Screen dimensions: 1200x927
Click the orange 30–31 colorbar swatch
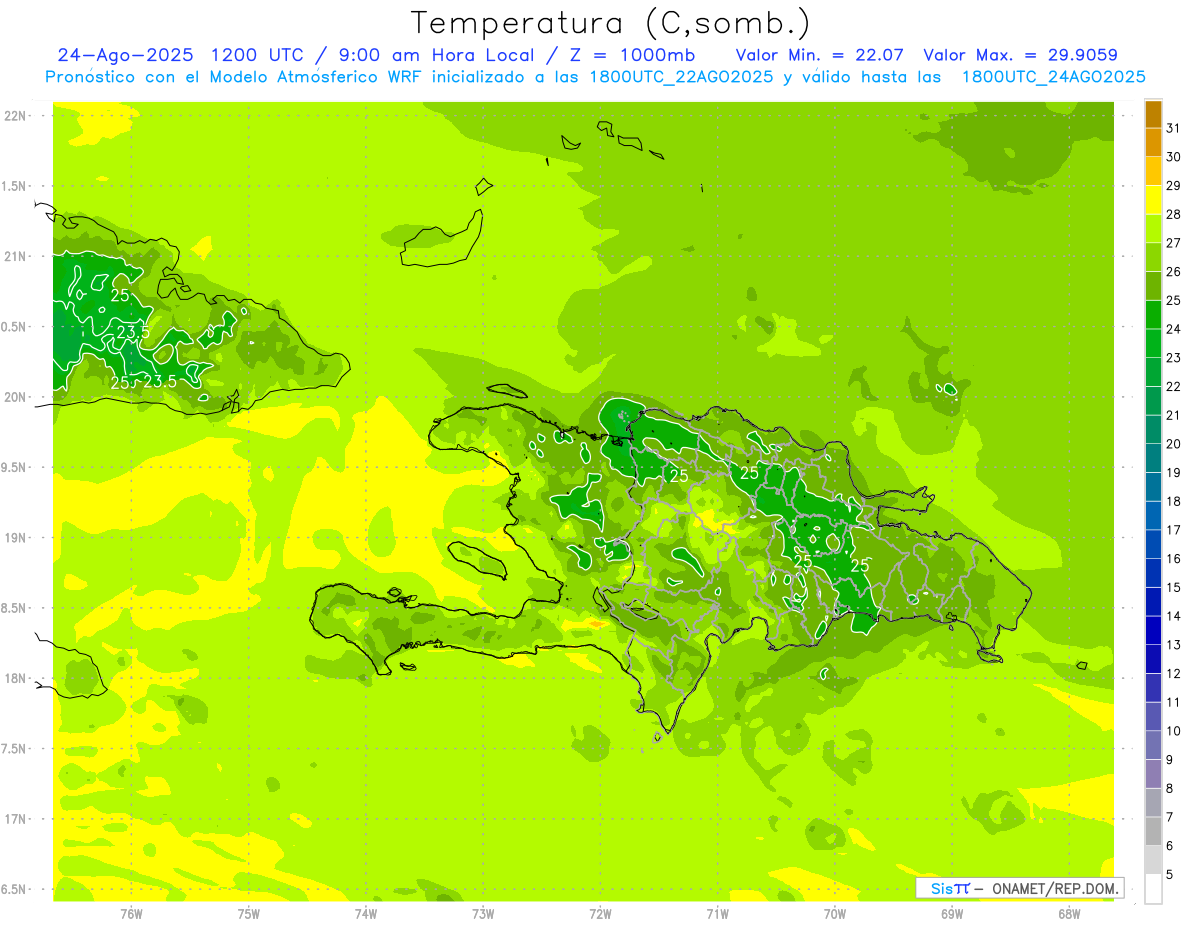click(x=1153, y=142)
